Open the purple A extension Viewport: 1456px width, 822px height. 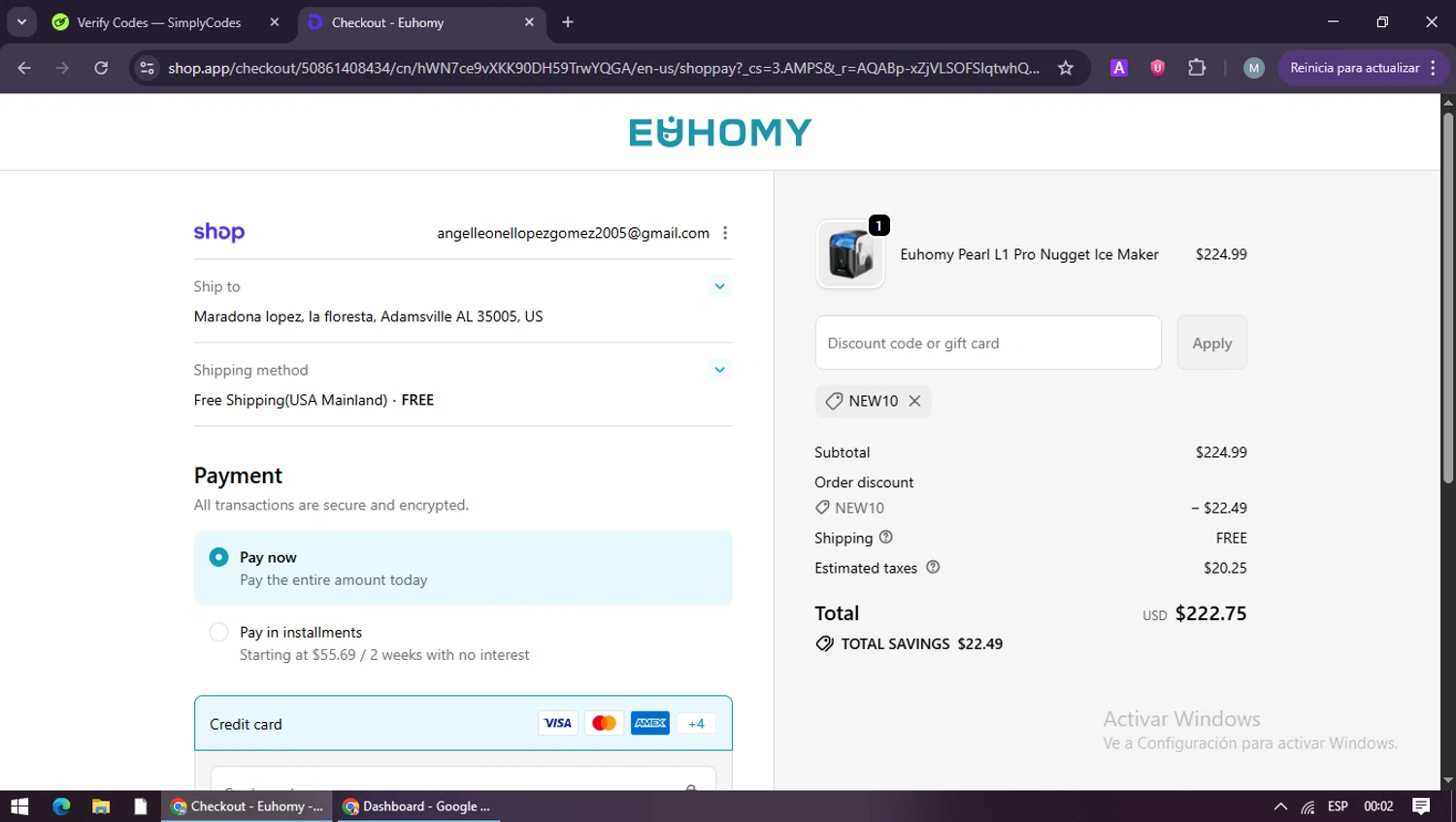tap(1119, 68)
